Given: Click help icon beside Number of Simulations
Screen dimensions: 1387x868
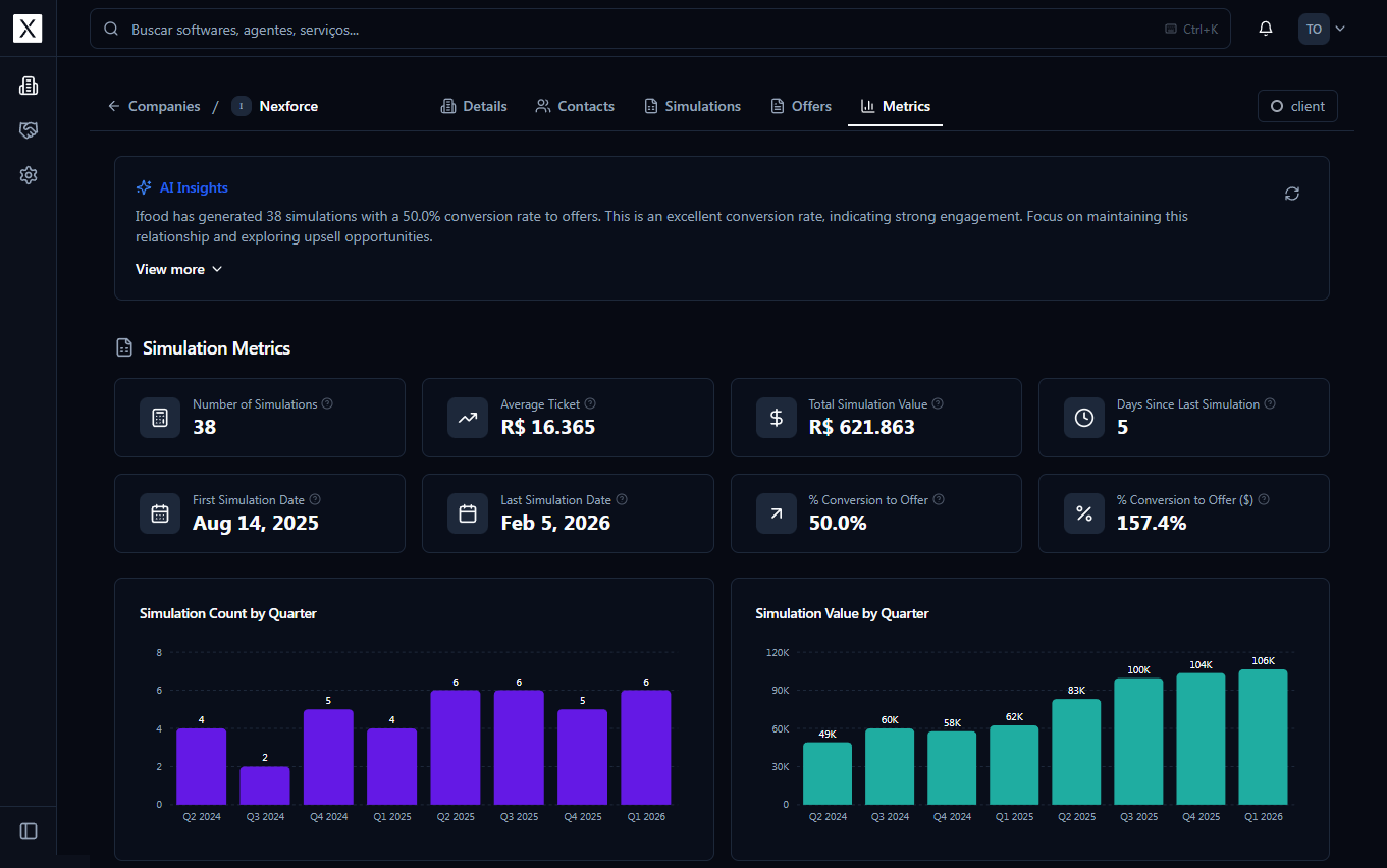Looking at the screenshot, I should pos(327,403).
